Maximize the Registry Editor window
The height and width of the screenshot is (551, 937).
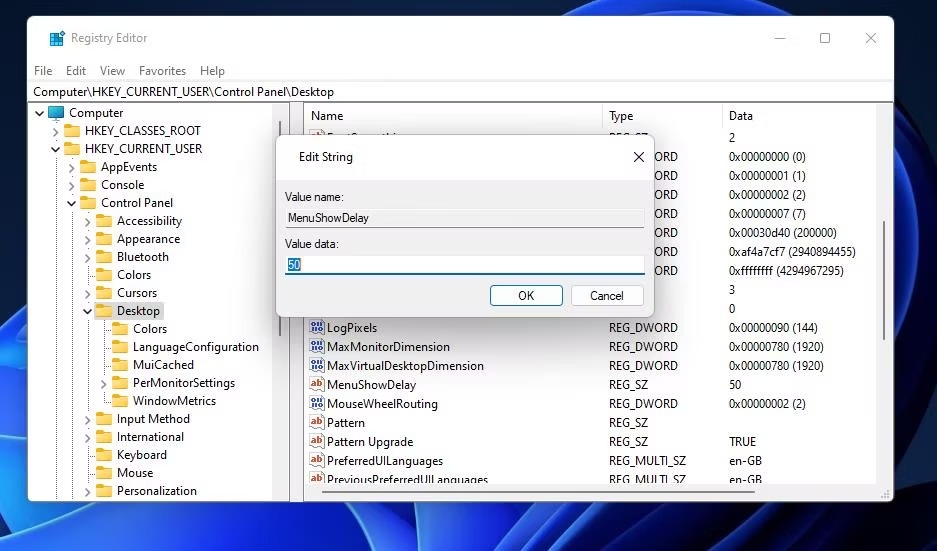(x=825, y=38)
